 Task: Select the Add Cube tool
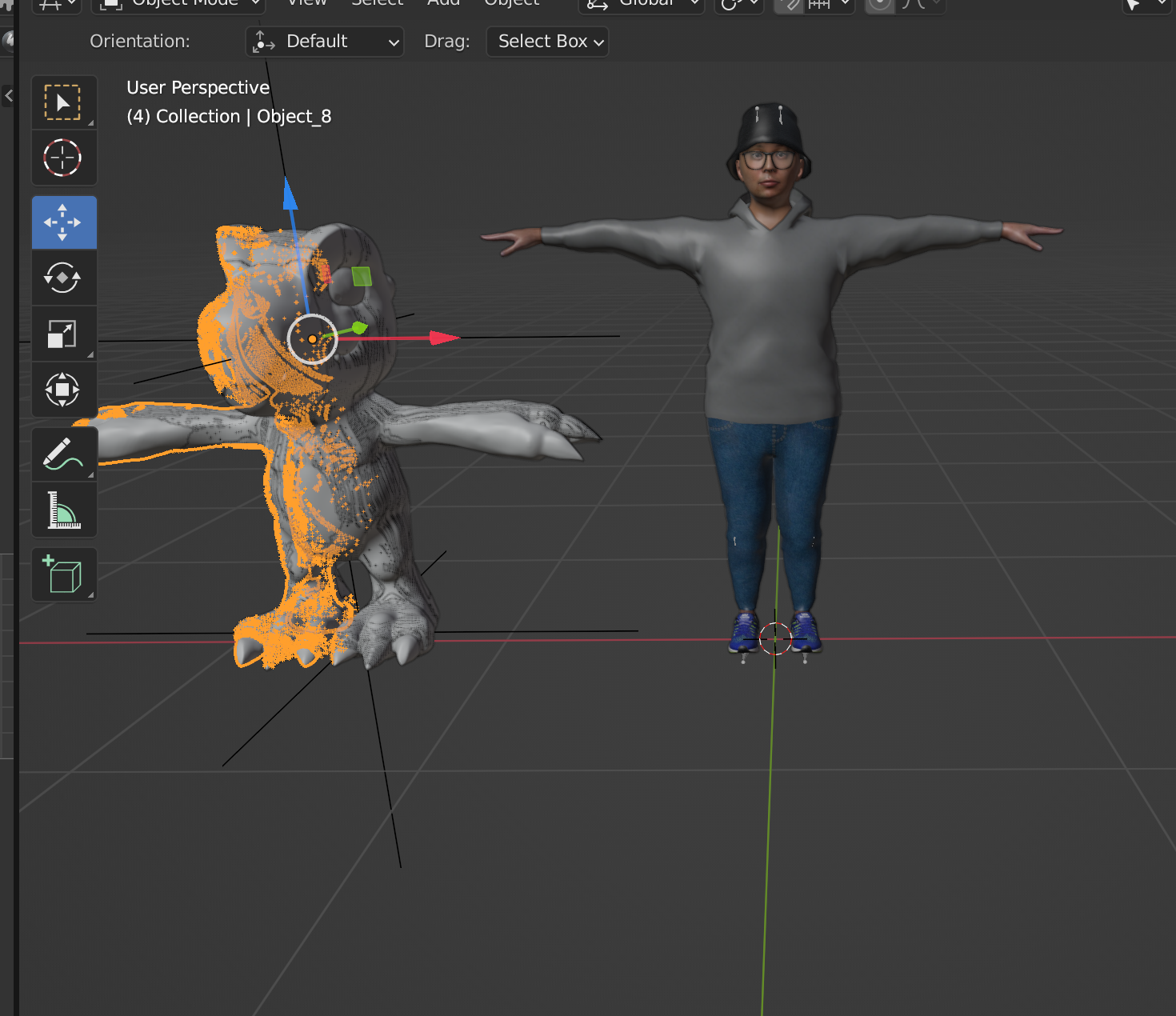[x=63, y=574]
